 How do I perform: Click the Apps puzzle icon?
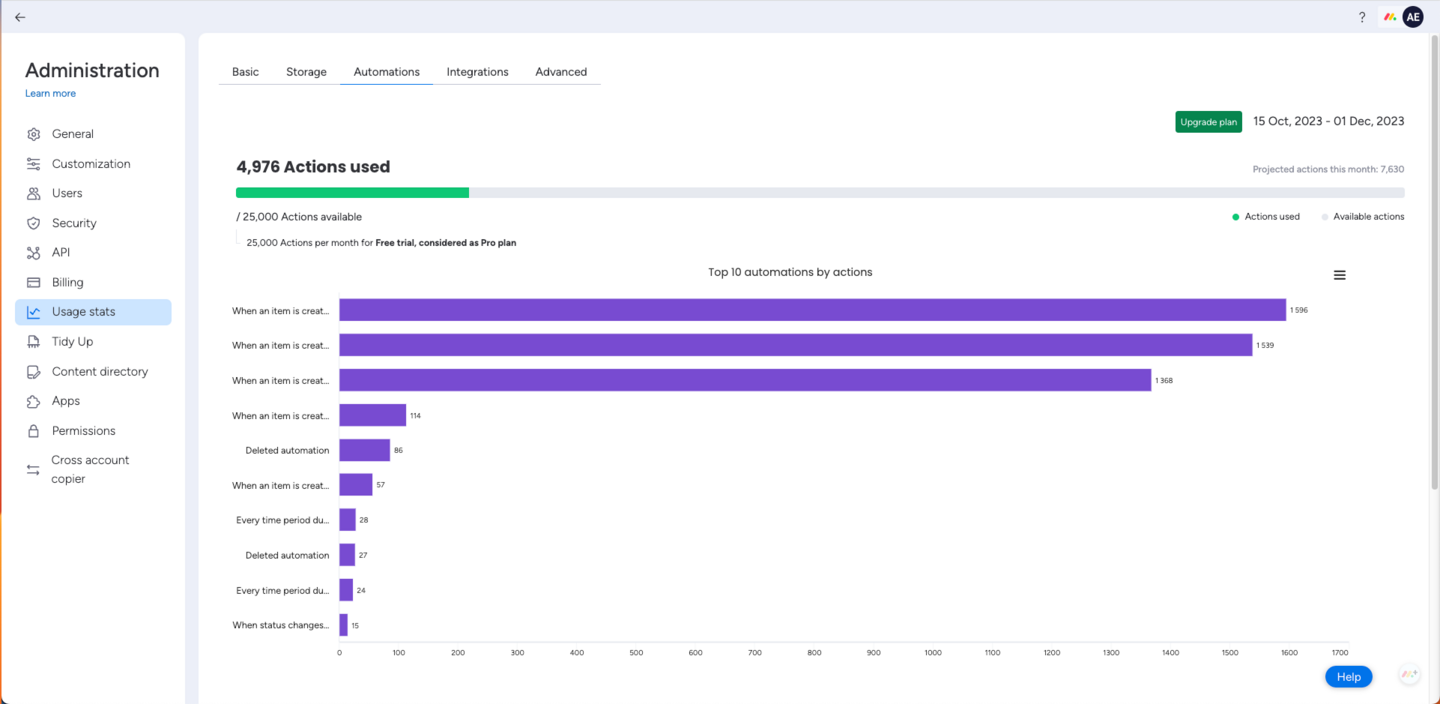pyautogui.click(x=34, y=401)
